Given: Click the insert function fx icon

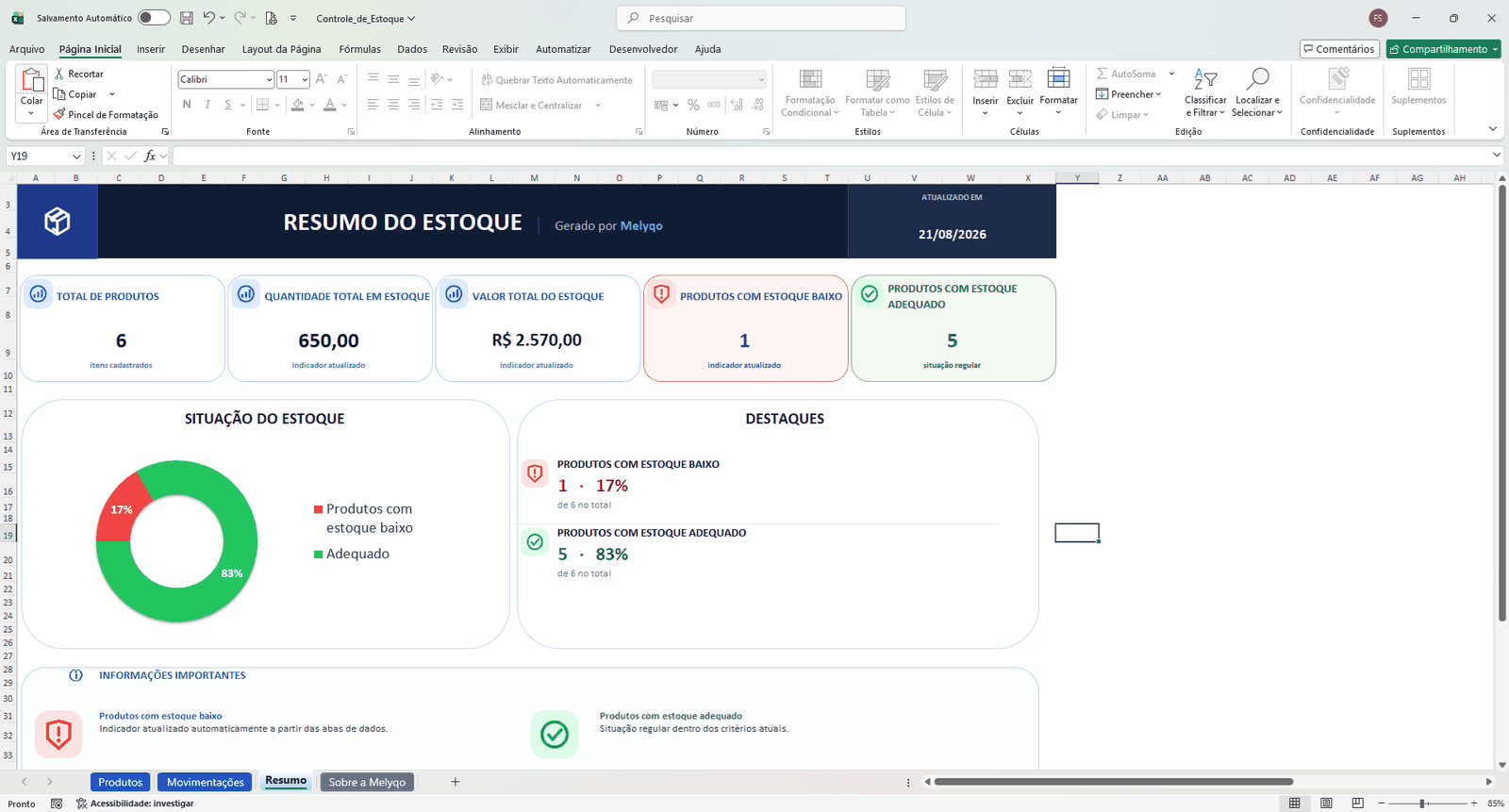Looking at the screenshot, I should pyautogui.click(x=150, y=156).
